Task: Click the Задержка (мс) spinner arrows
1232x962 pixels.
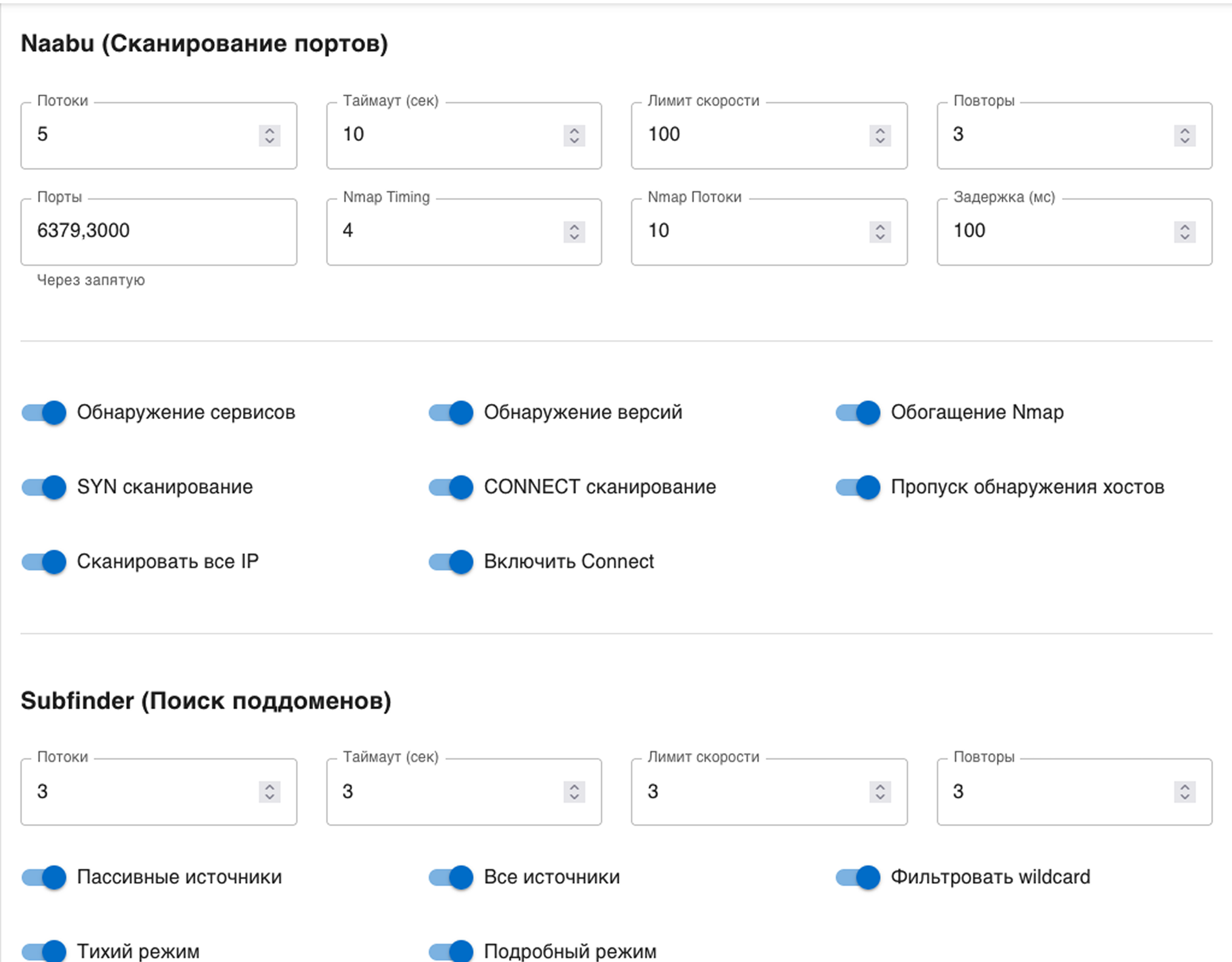Action: 1185,232
